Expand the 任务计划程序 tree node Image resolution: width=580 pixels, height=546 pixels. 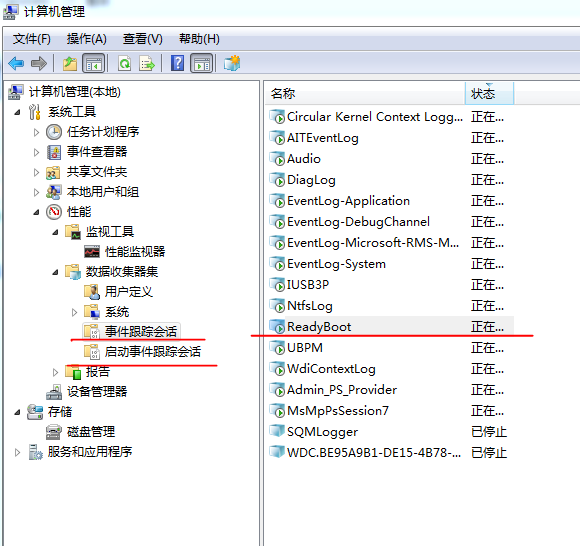[x=36, y=132]
